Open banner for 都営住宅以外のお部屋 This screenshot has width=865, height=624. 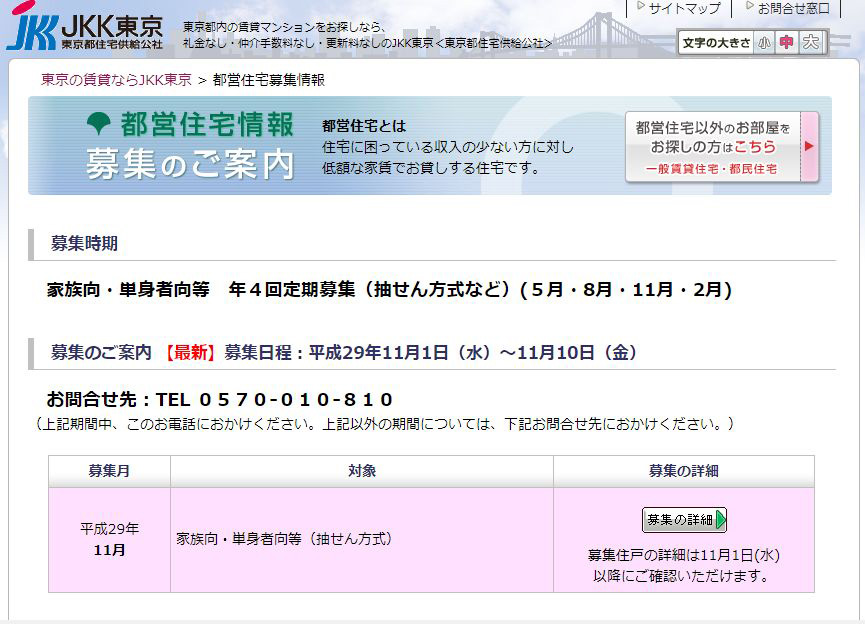click(721, 147)
